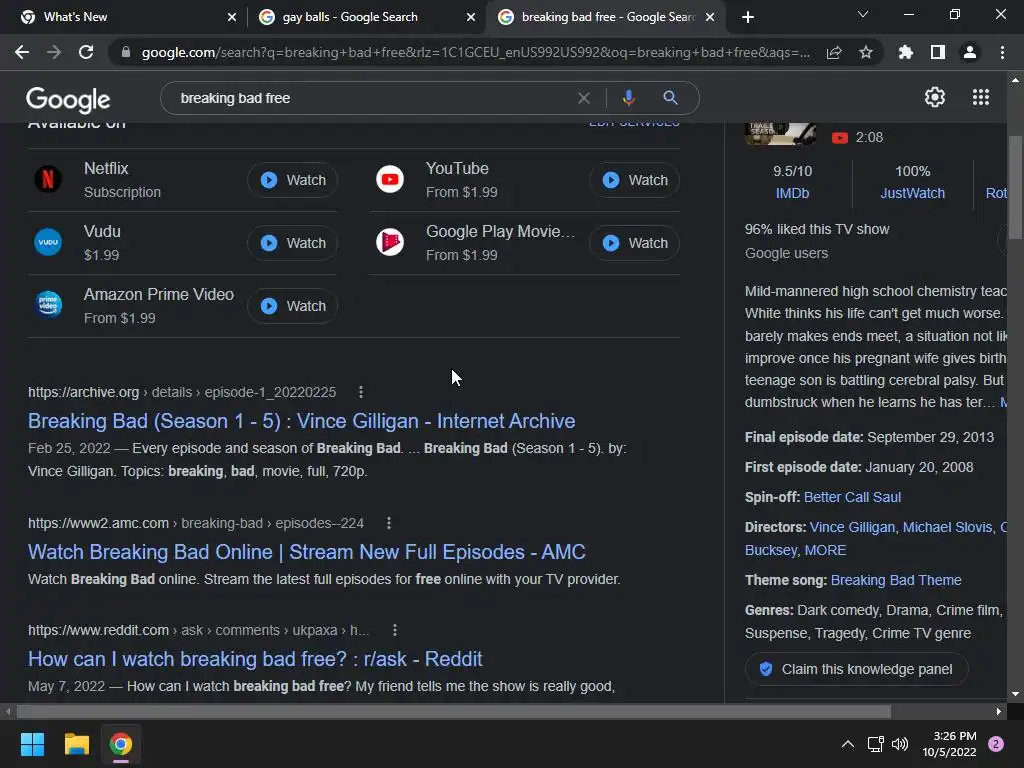Share this page via address bar icon
Screen dimensions: 1024x768
click(834, 53)
